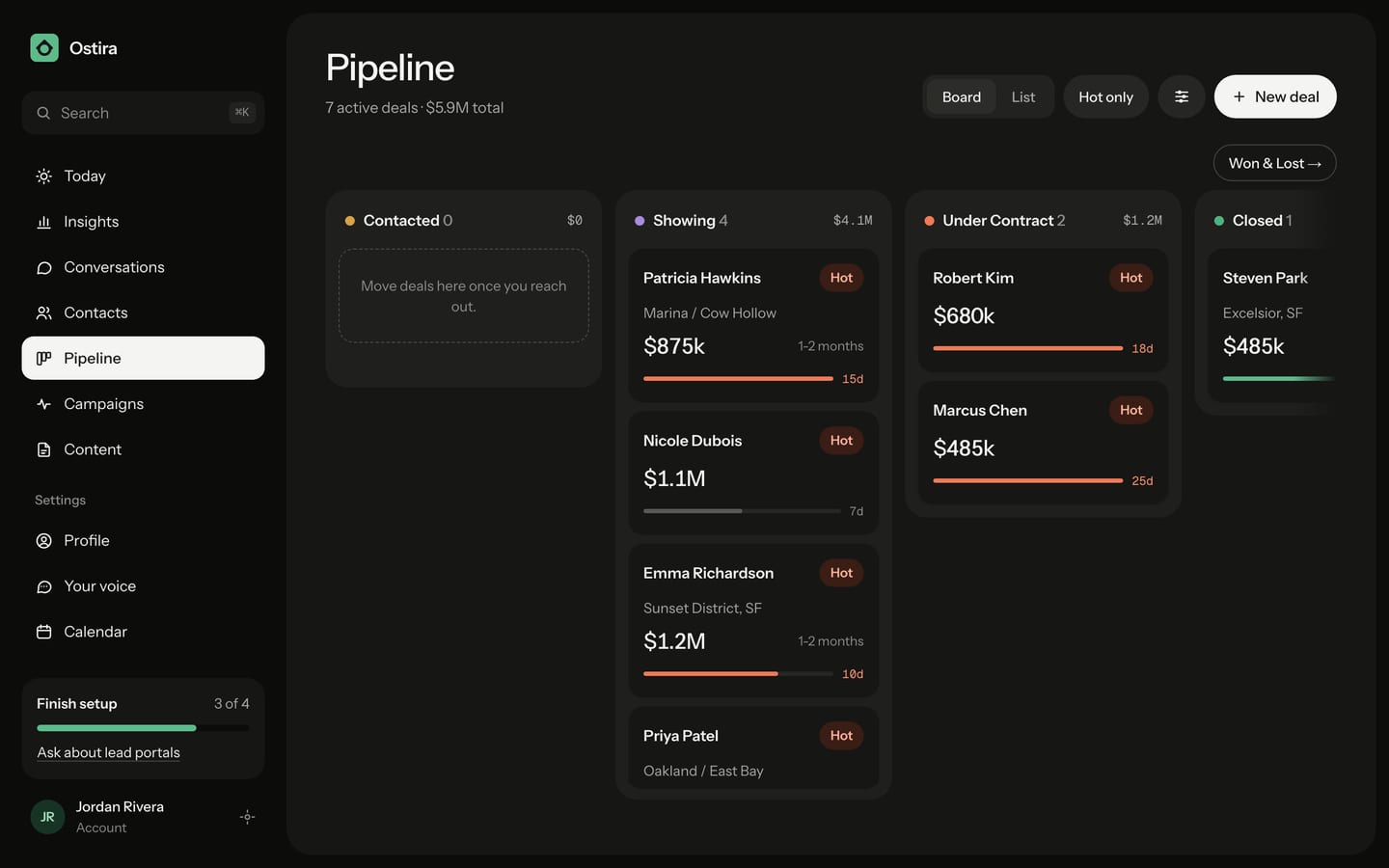Go to Insights in the sidebar
The height and width of the screenshot is (868, 1389).
pos(143,222)
